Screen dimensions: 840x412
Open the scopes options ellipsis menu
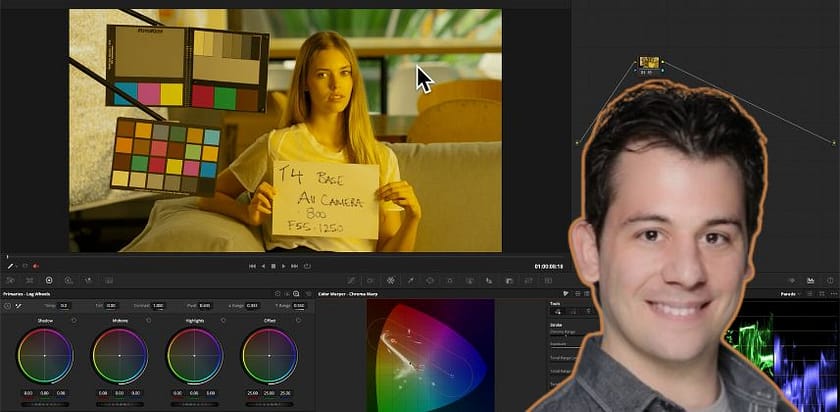pyautogui.click(x=833, y=294)
